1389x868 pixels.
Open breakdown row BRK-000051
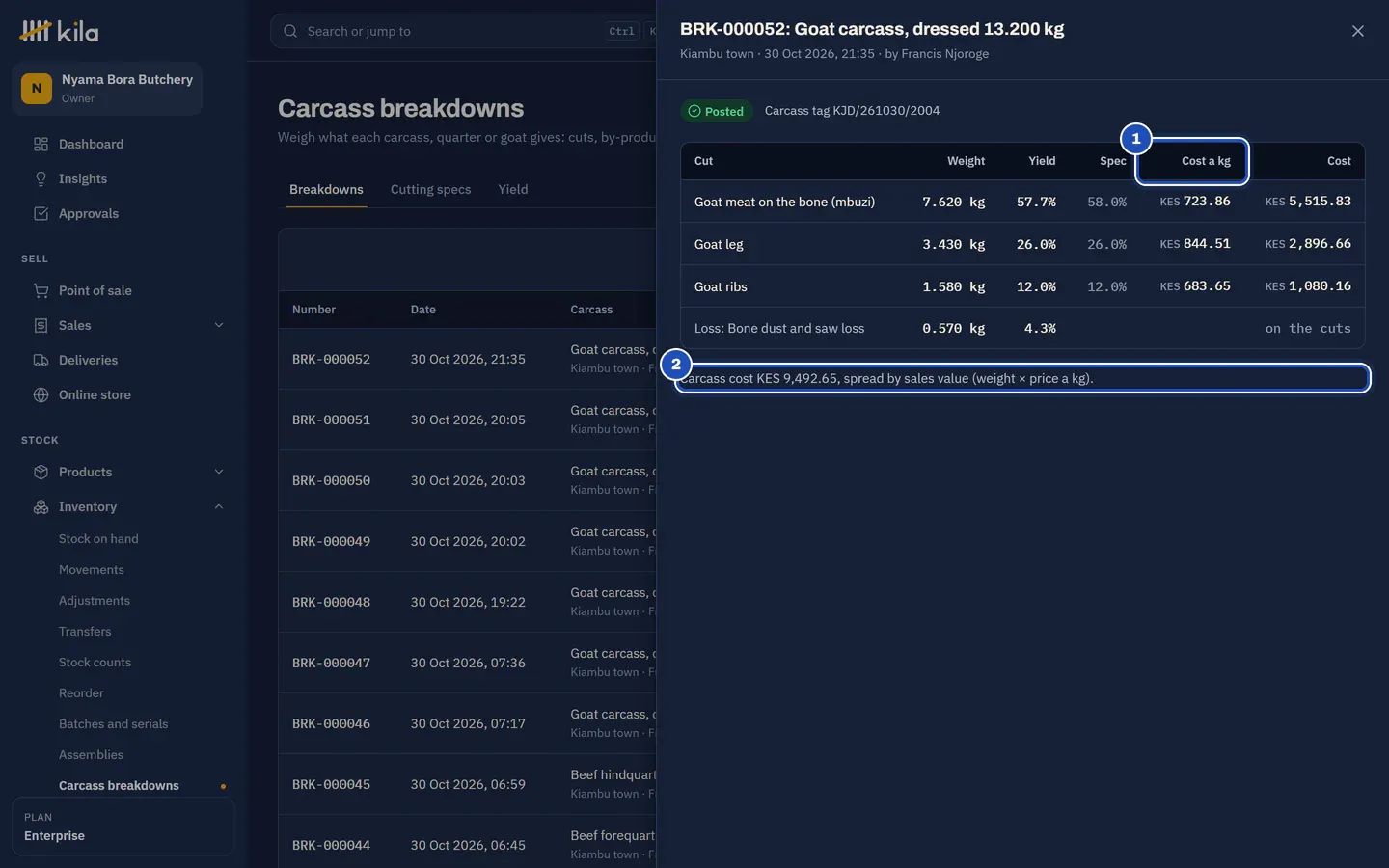468,420
